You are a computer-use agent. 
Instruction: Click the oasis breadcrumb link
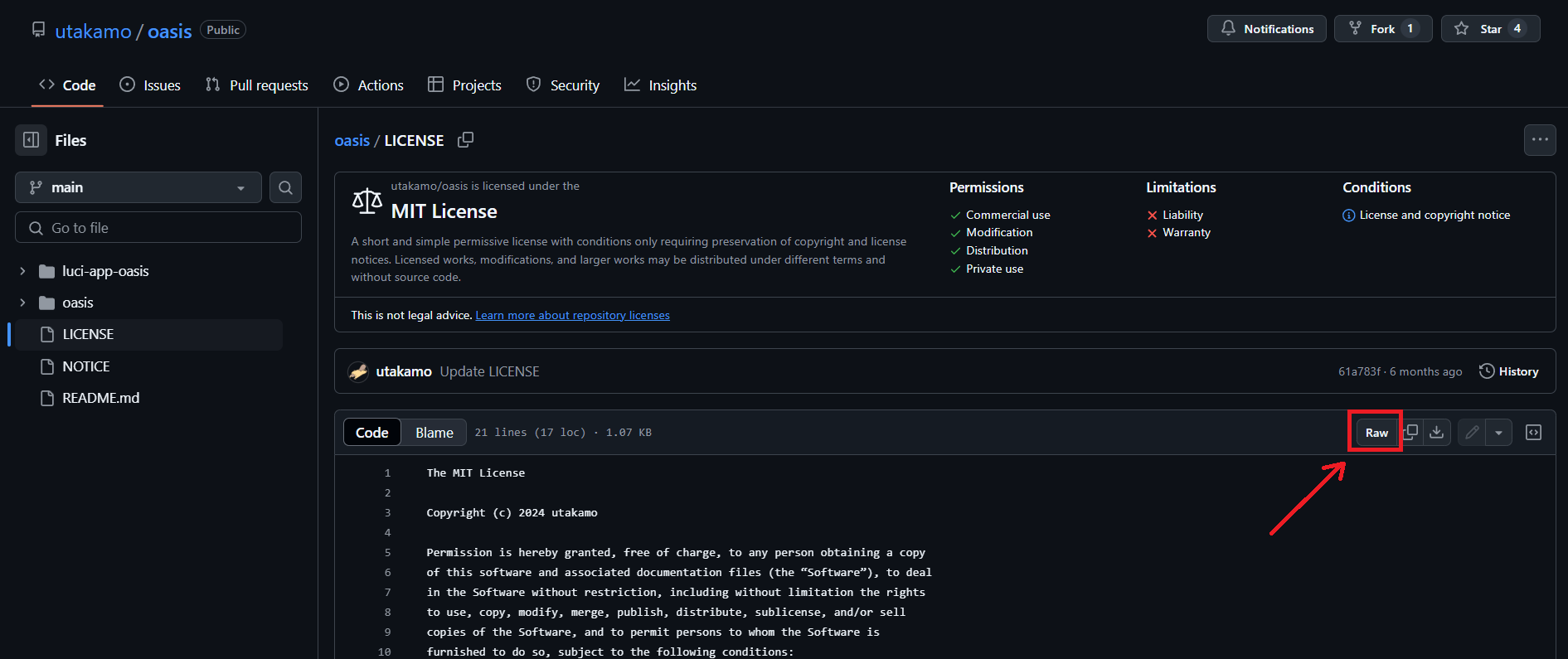pyautogui.click(x=352, y=140)
